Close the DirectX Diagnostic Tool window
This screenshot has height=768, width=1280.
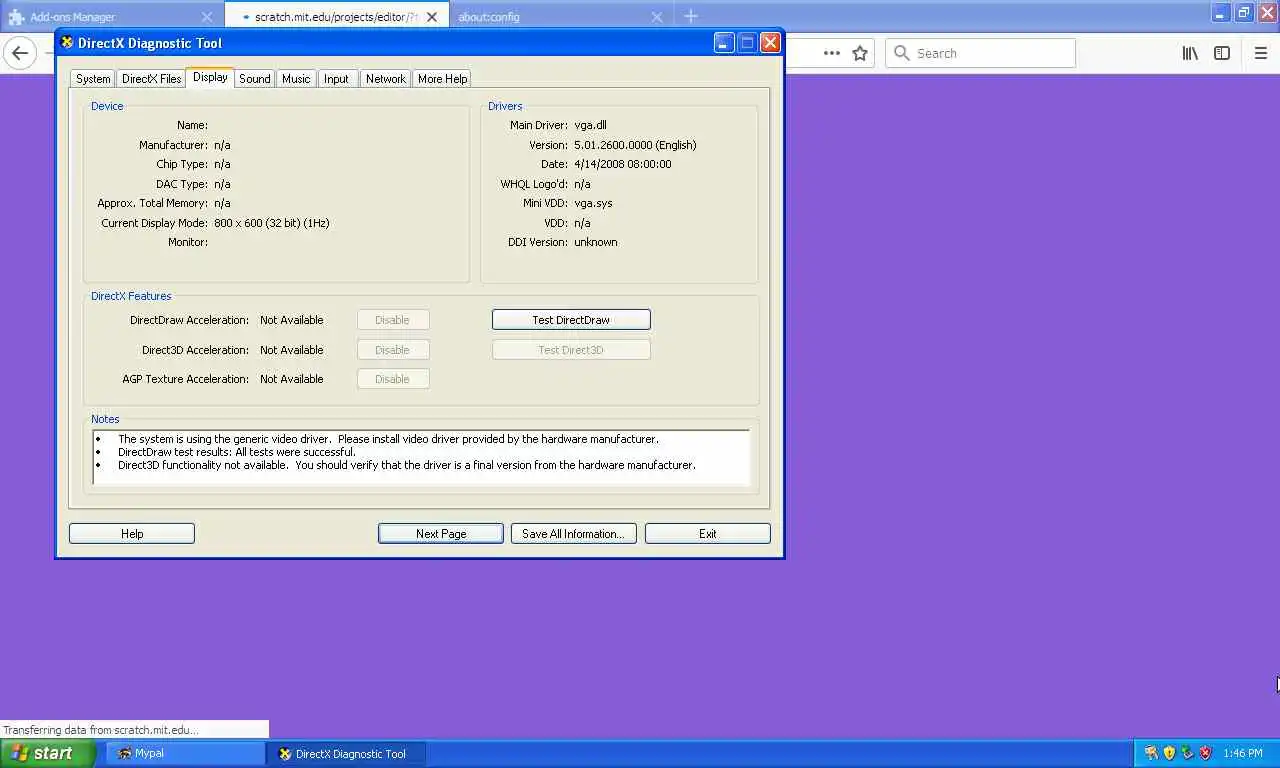(x=770, y=43)
